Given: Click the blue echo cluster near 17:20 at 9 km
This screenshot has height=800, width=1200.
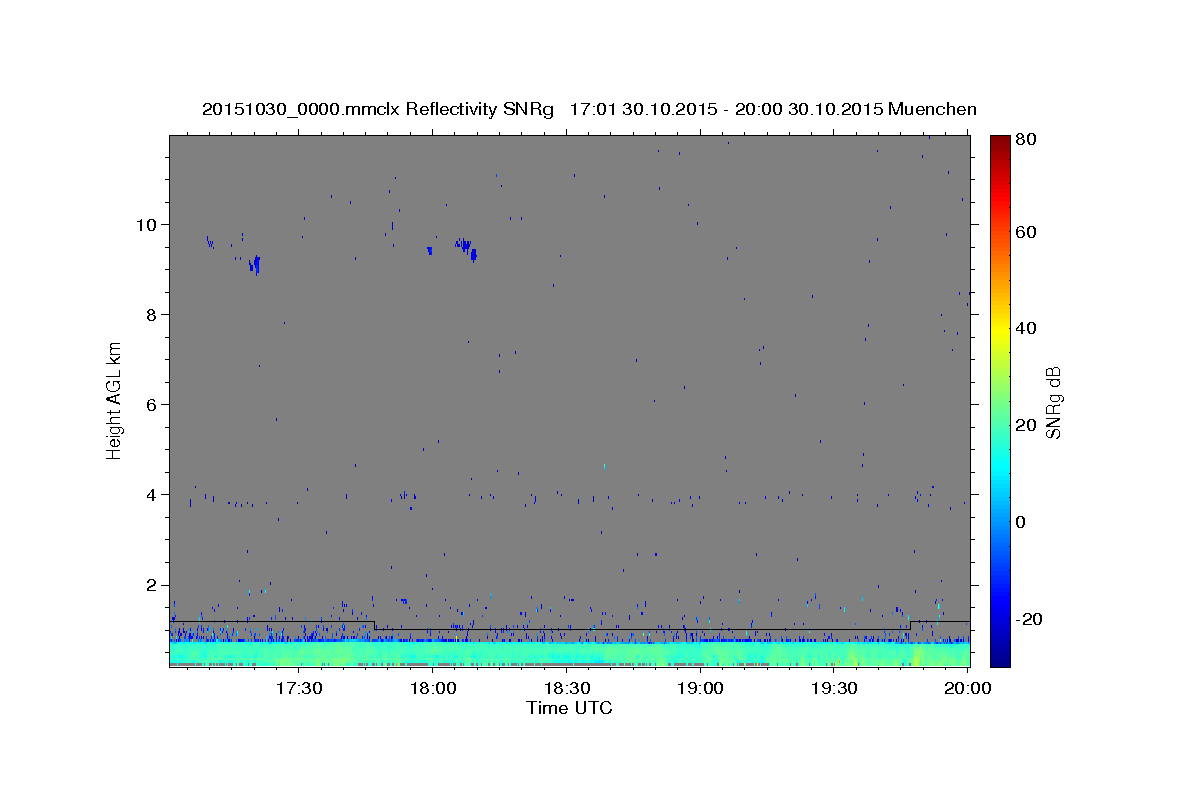Looking at the screenshot, I should pyautogui.click(x=256, y=264).
